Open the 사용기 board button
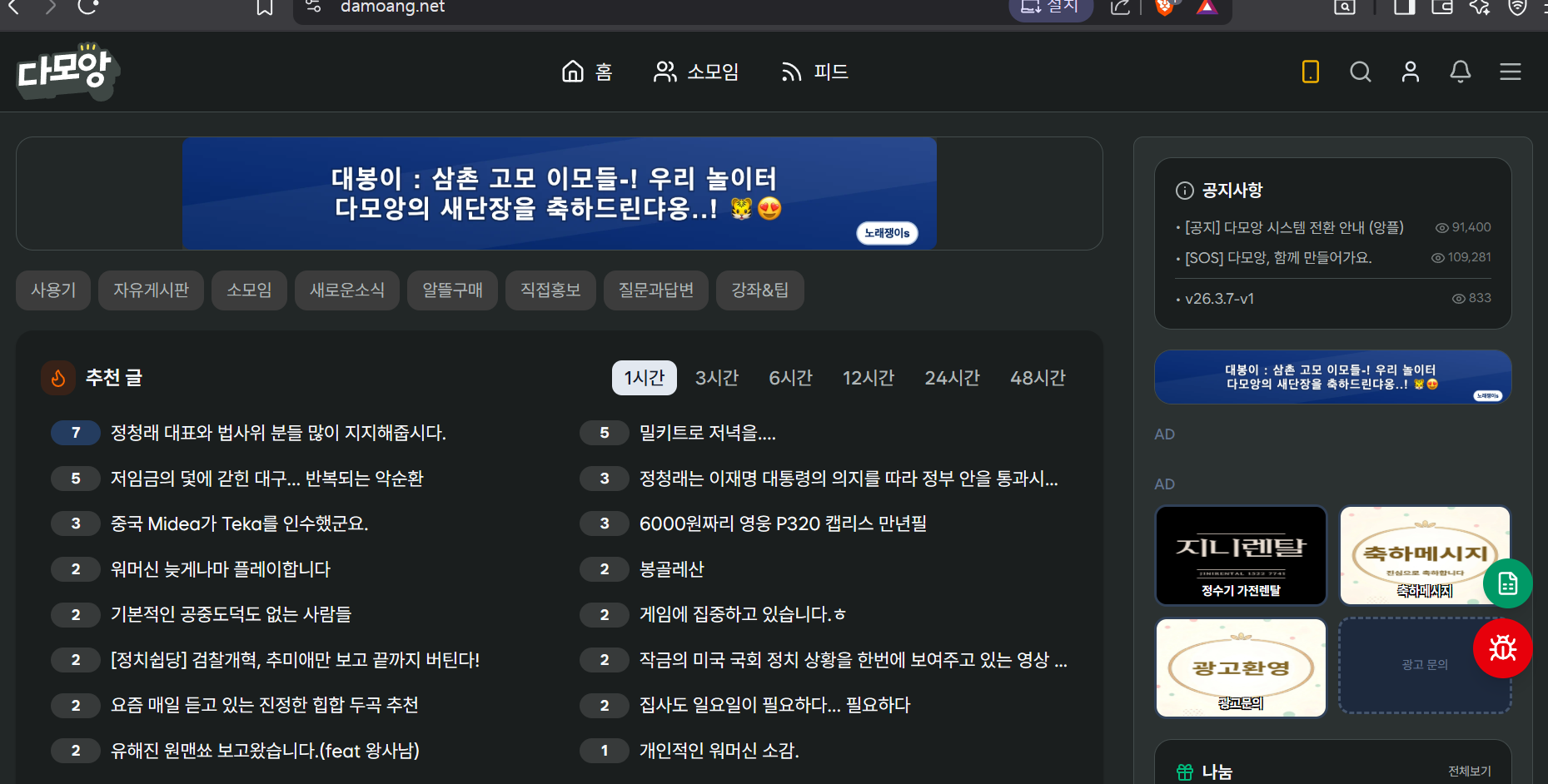The height and width of the screenshot is (784, 1548). tap(53, 290)
